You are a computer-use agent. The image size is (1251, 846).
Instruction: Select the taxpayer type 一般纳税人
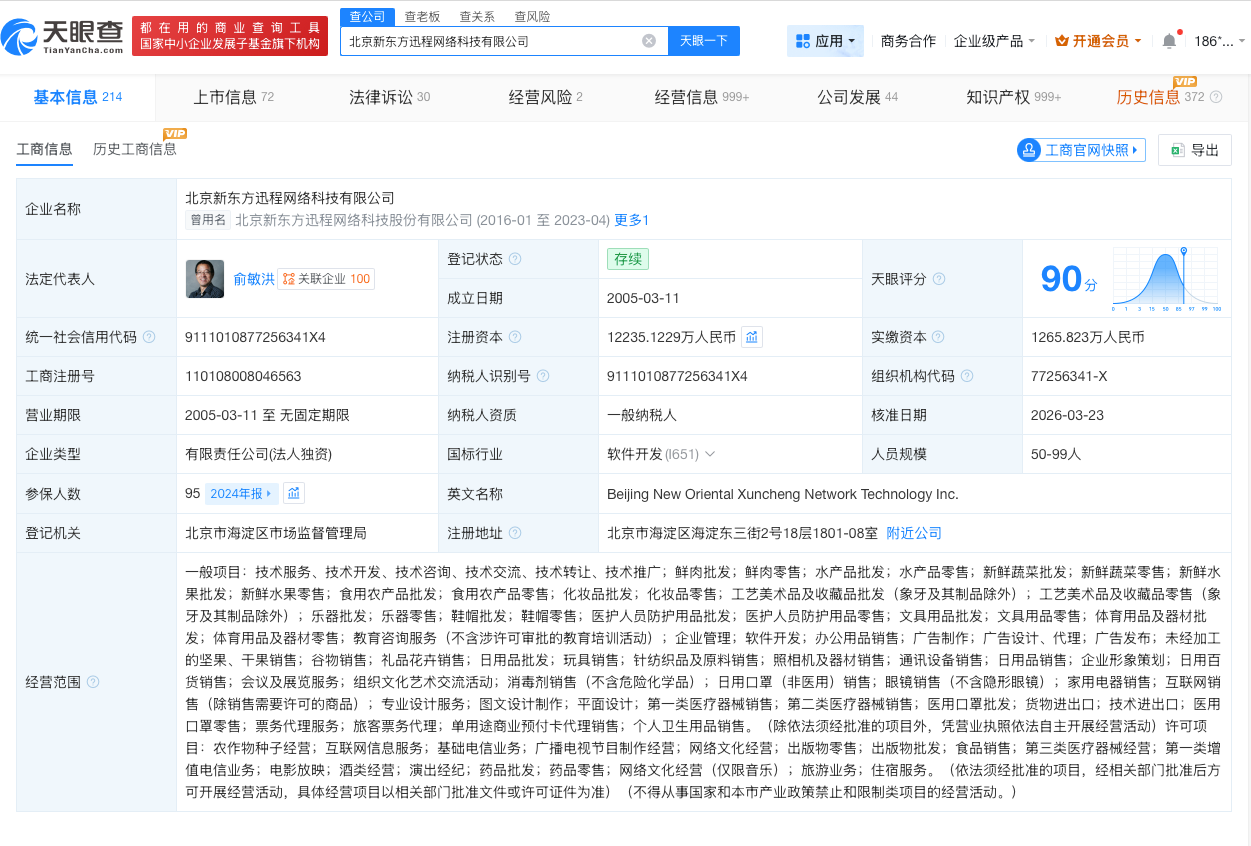click(x=642, y=415)
